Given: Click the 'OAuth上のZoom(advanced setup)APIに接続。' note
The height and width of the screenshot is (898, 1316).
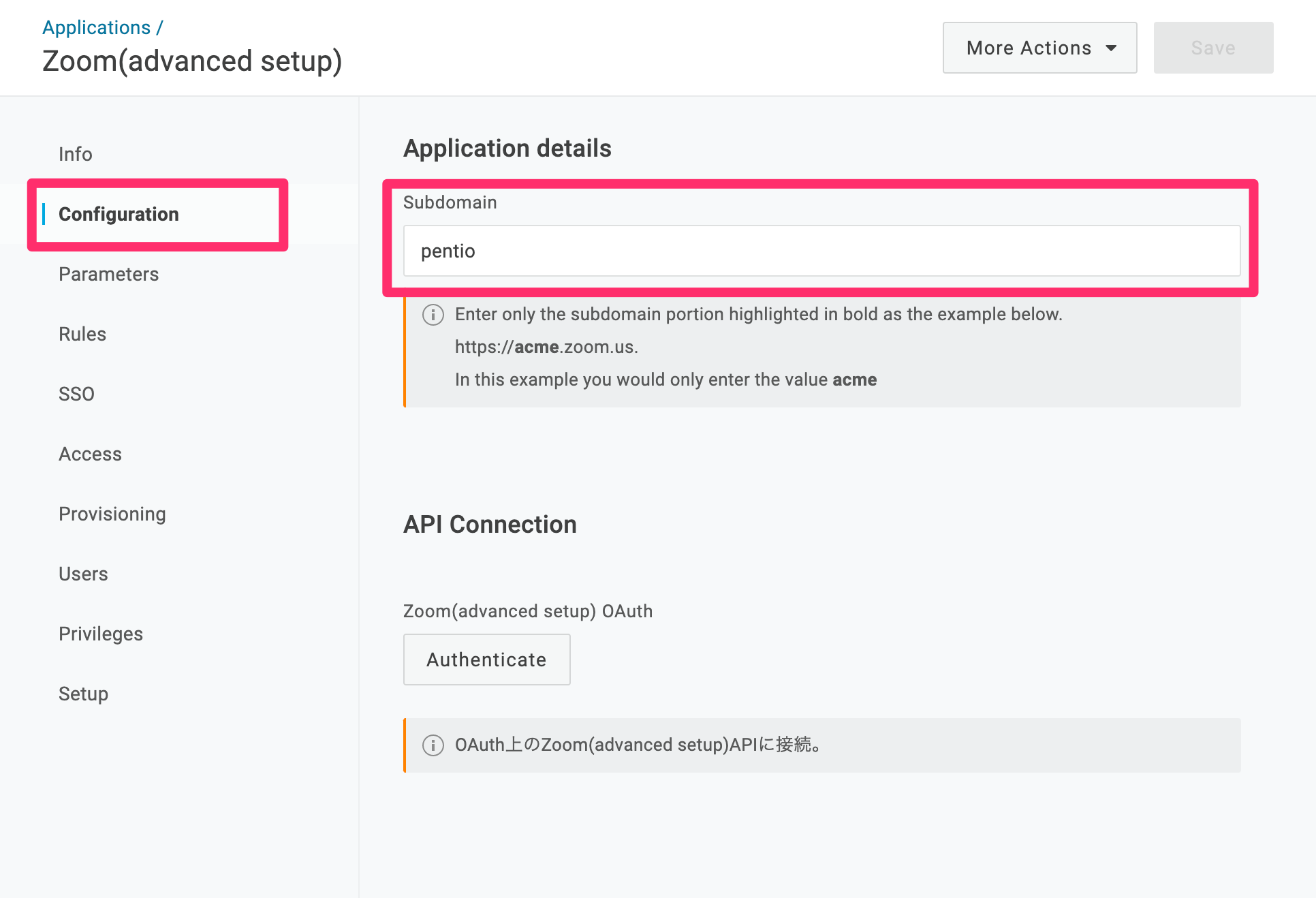Looking at the screenshot, I should coord(638,745).
